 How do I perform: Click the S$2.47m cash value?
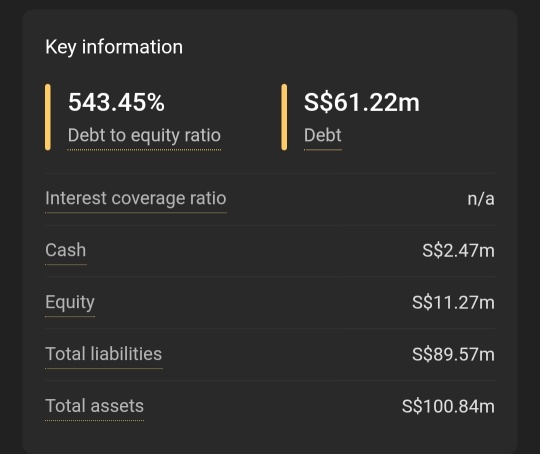[458, 250]
